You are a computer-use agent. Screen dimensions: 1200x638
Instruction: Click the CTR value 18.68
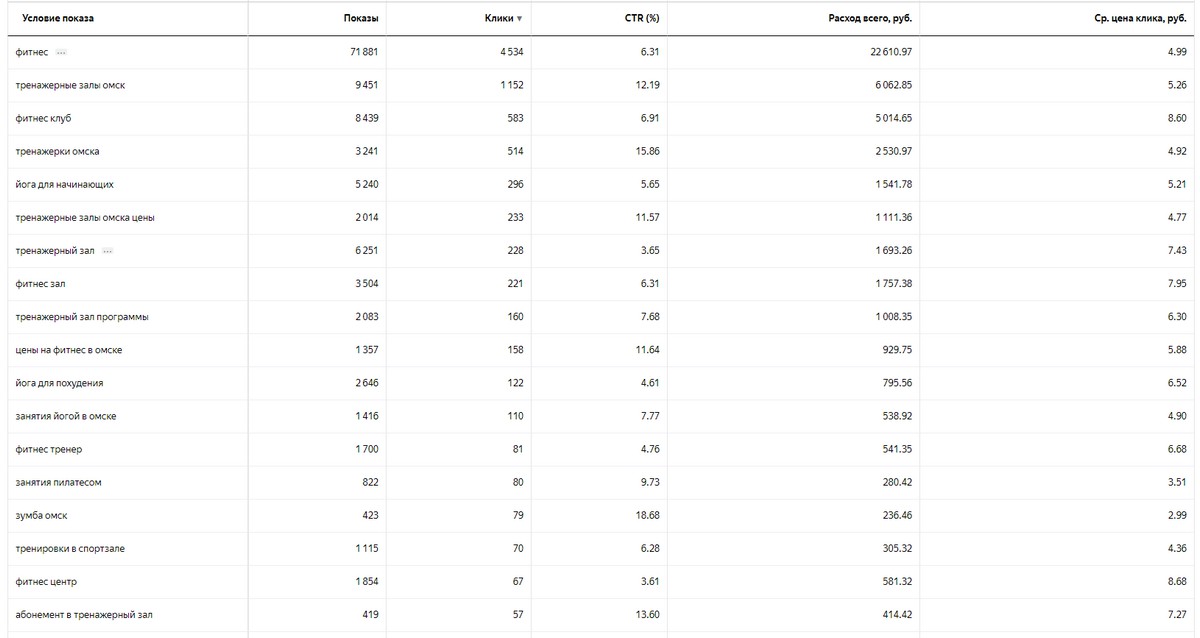(649, 515)
